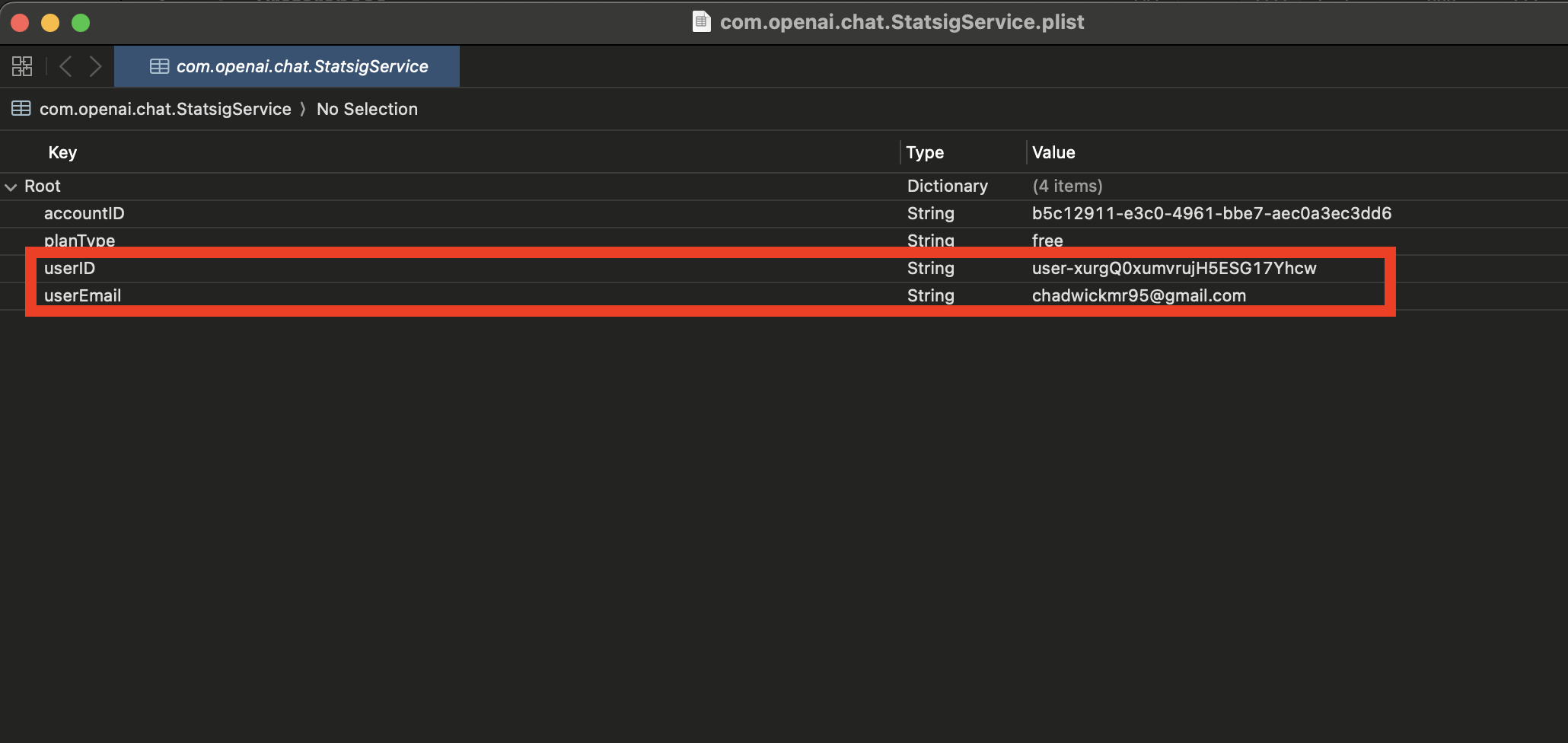Go back with the left chevron
The image size is (1568, 743).
[66, 66]
